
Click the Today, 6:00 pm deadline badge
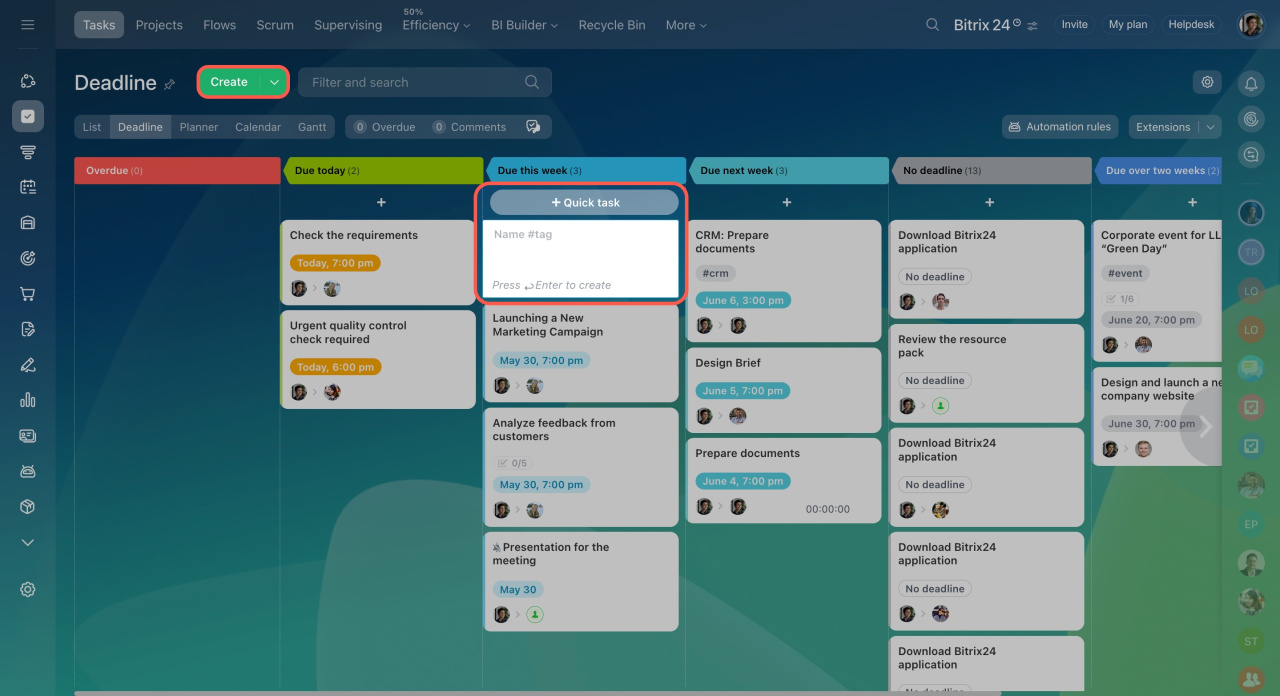point(335,367)
